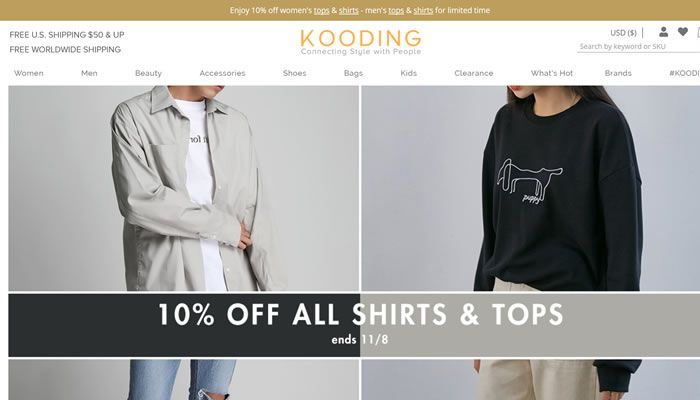Open the black puppy sweatshirt image
The height and width of the screenshot is (400, 700).
coord(531,188)
